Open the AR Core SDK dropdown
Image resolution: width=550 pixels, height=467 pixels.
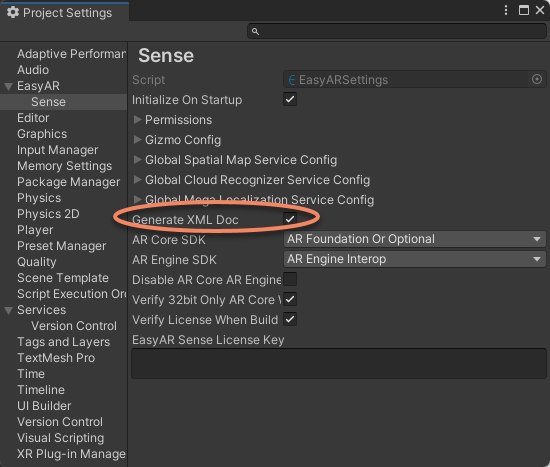pyautogui.click(x=414, y=239)
